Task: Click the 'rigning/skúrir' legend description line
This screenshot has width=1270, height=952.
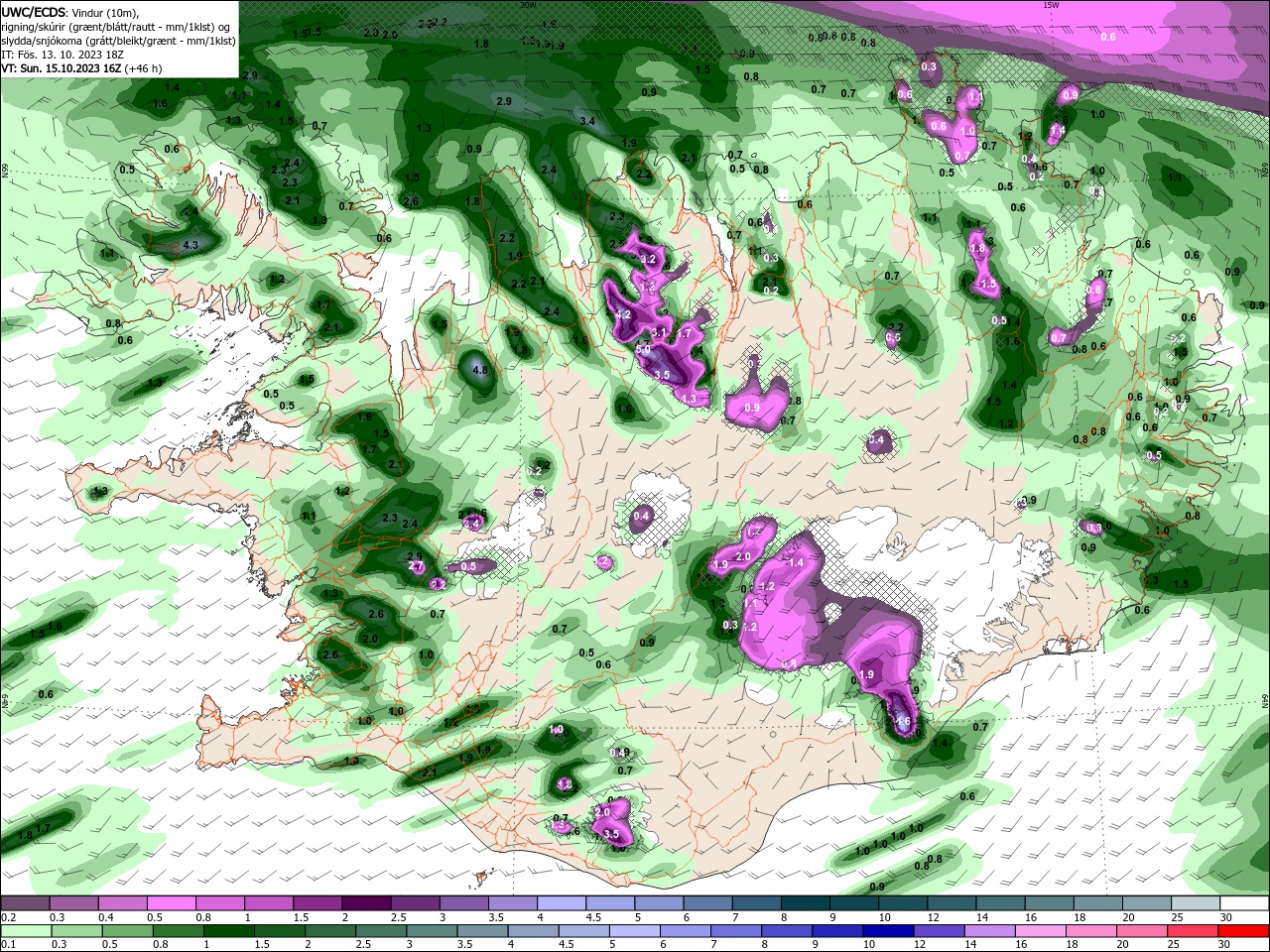Action: point(116,27)
